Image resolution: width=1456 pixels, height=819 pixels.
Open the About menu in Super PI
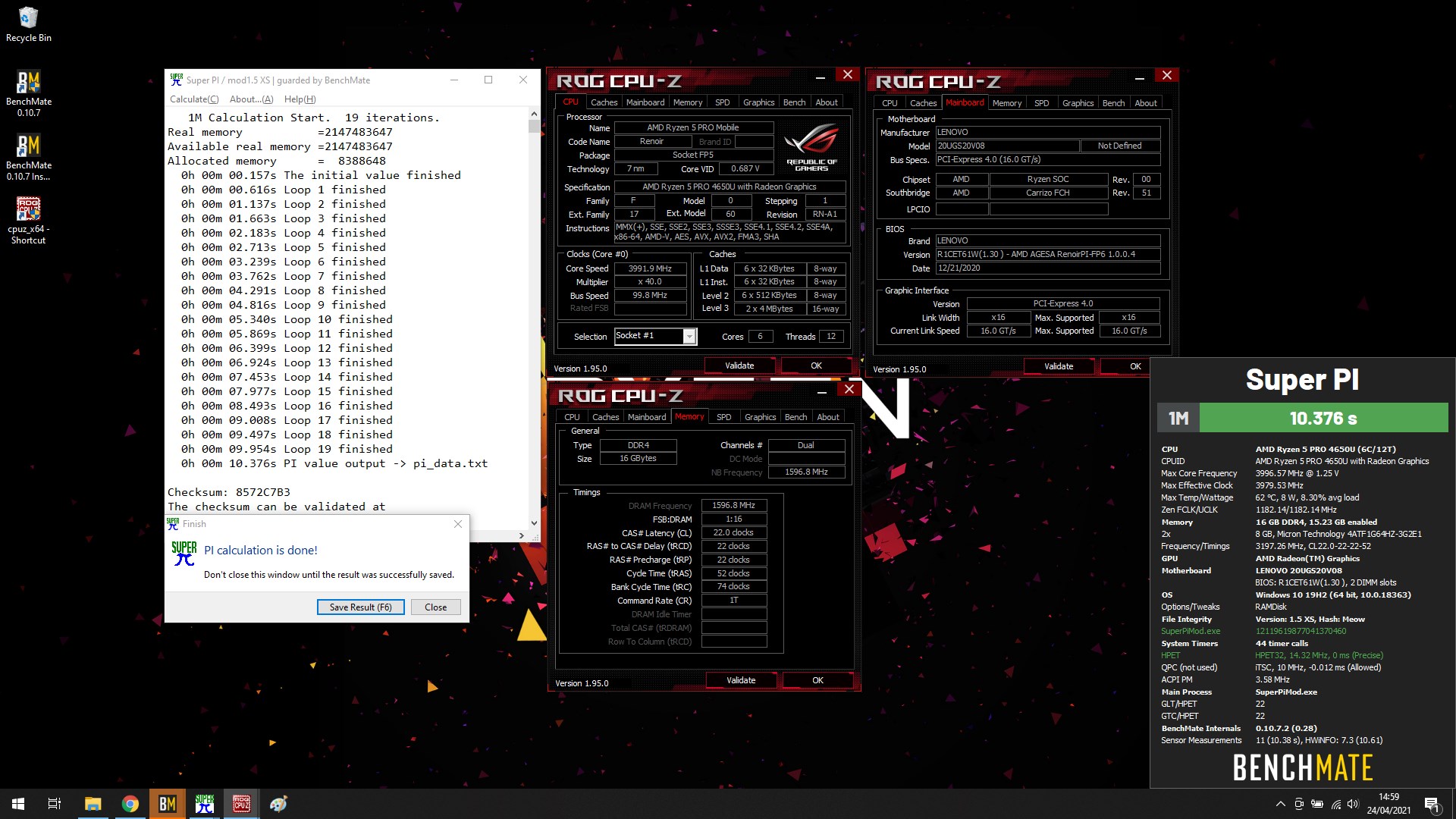(251, 99)
